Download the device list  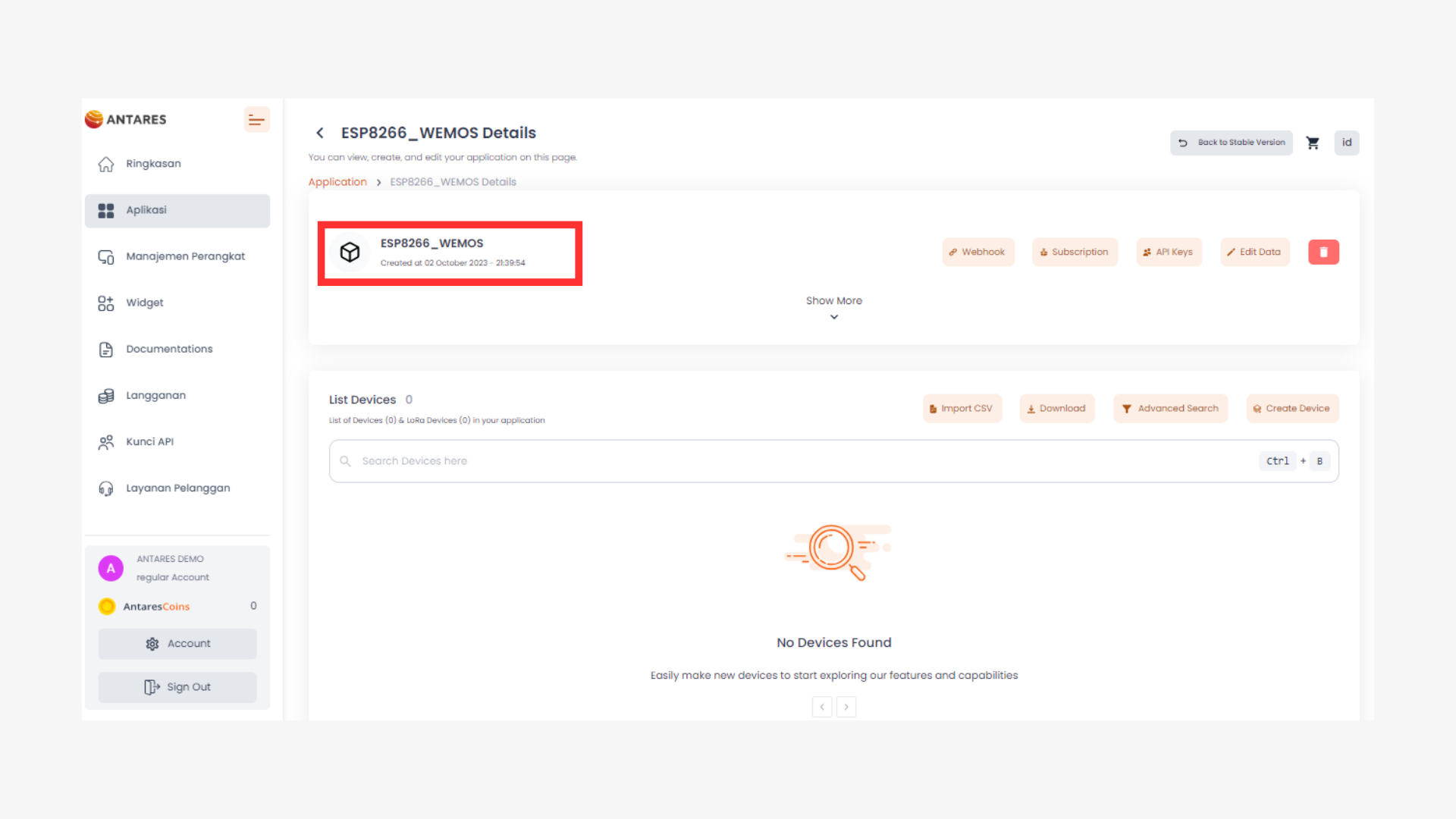pos(1057,409)
